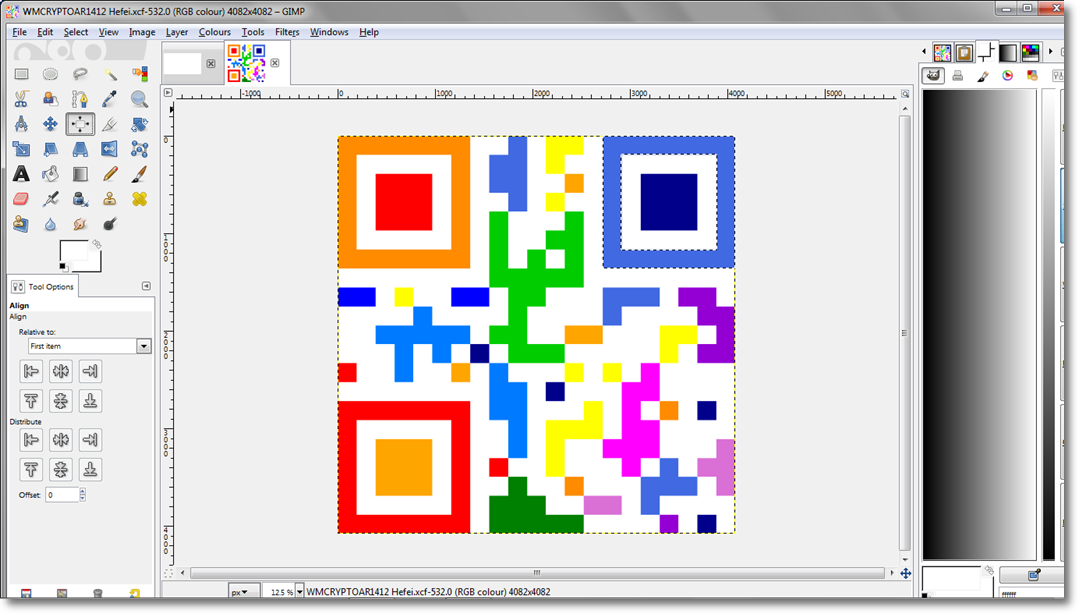Show earlier tabs in the right dock

[x=924, y=51]
